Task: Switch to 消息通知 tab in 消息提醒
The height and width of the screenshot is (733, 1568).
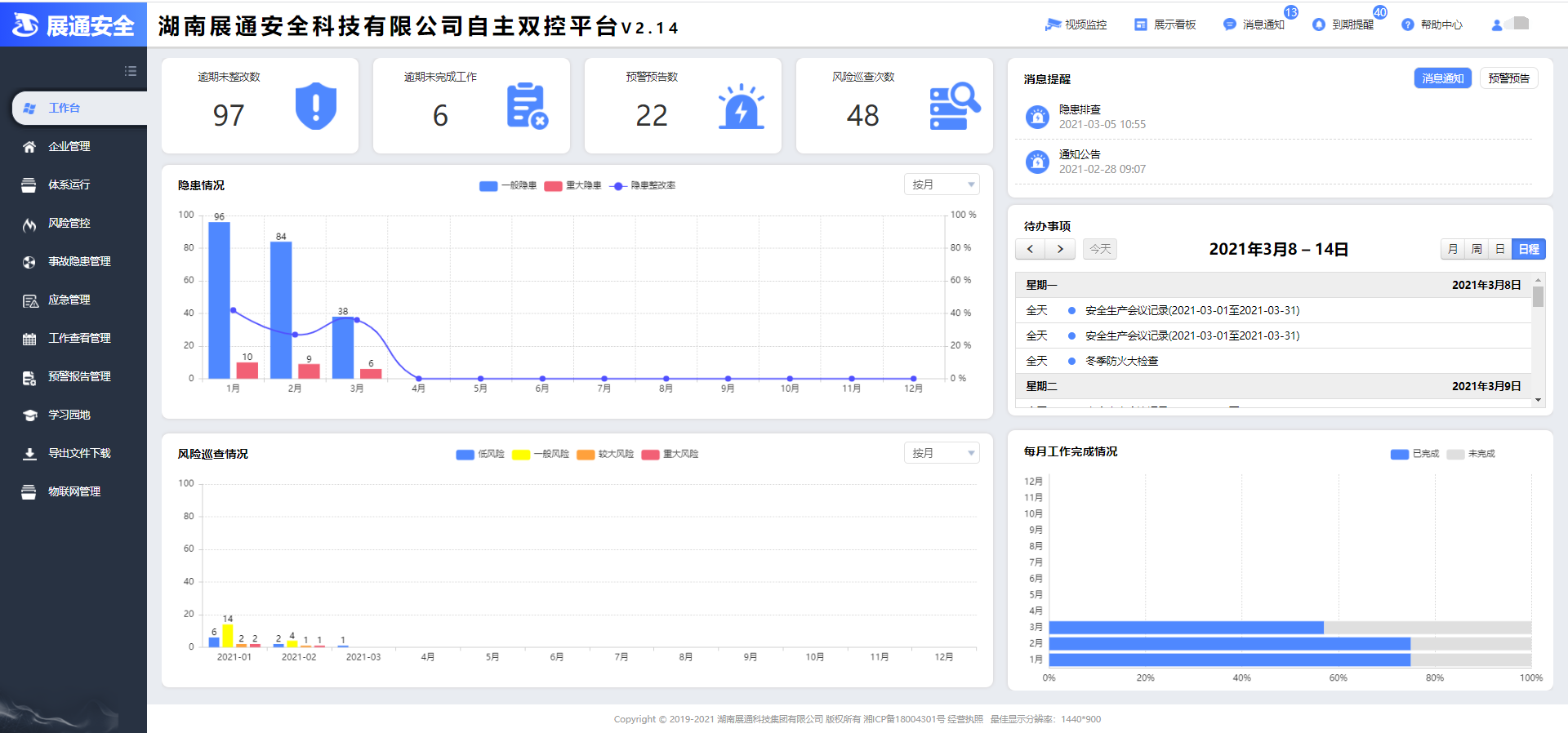Action: pyautogui.click(x=1443, y=78)
